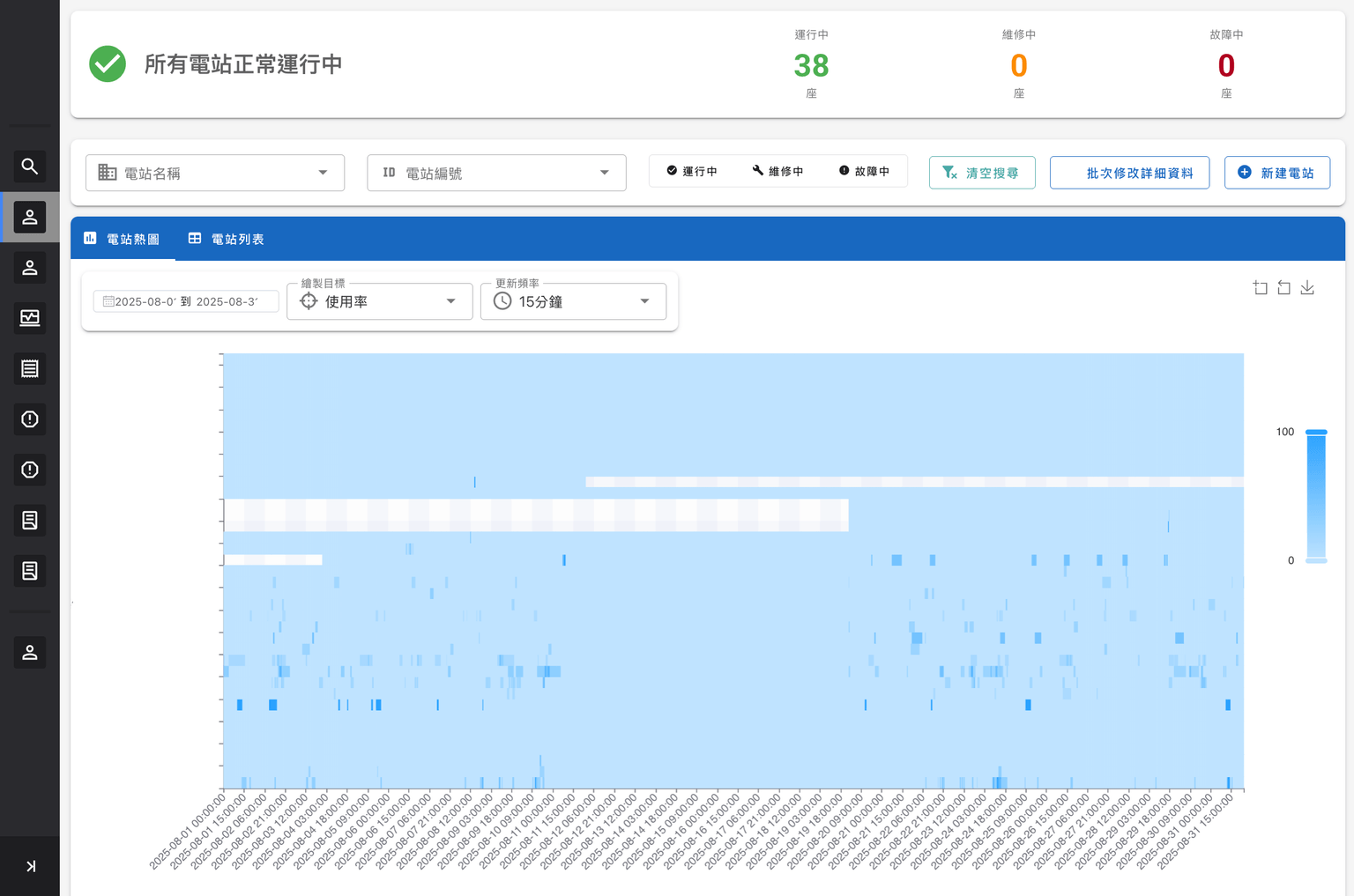Click the lower of two document icons in sidebar
1354x896 pixels.
coord(29,571)
